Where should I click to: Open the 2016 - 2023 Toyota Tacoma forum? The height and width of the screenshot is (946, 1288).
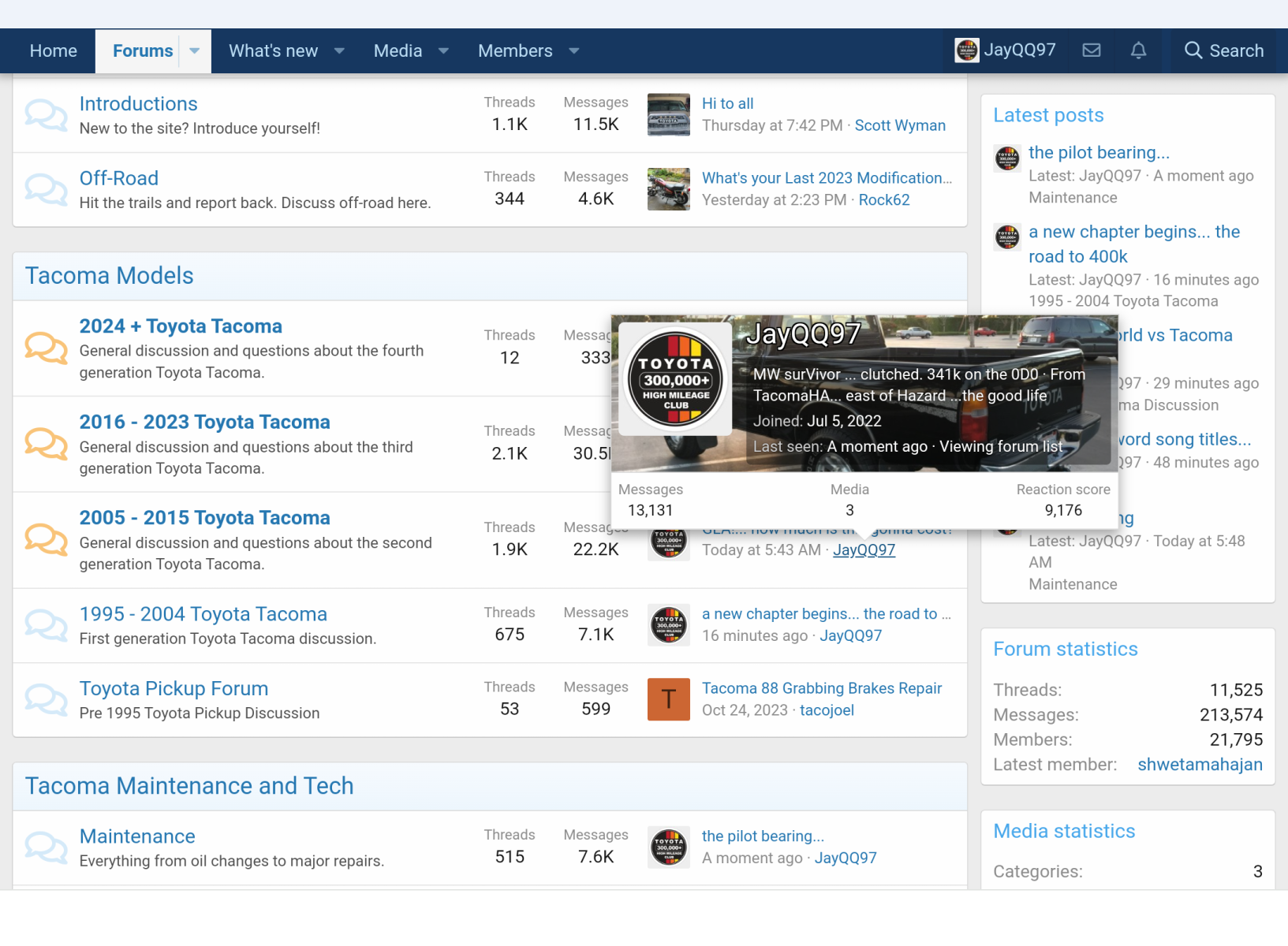tap(204, 423)
